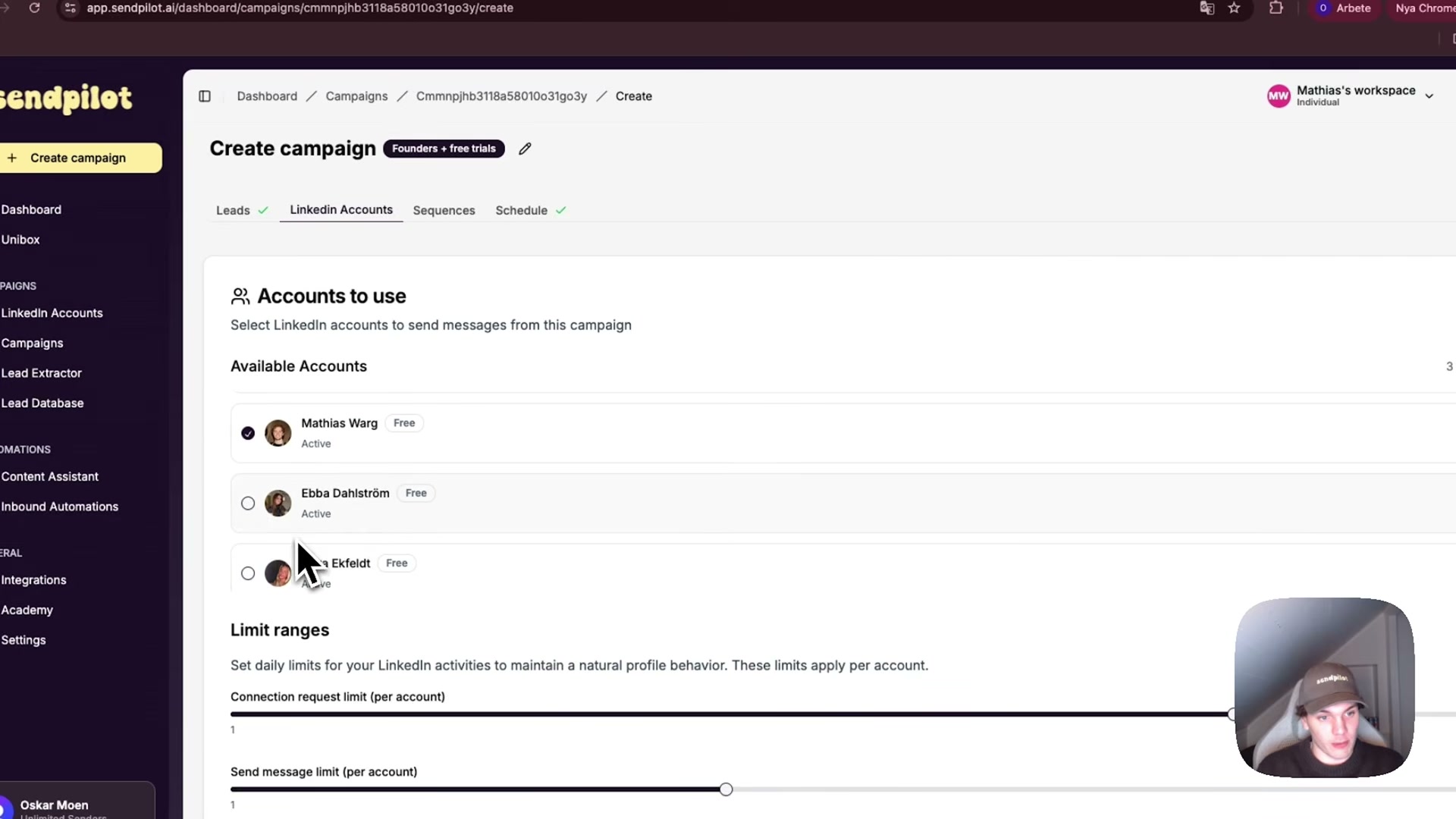Switch to the Sequences tab
Screen dimensions: 1456x819
click(x=444, y=211)
